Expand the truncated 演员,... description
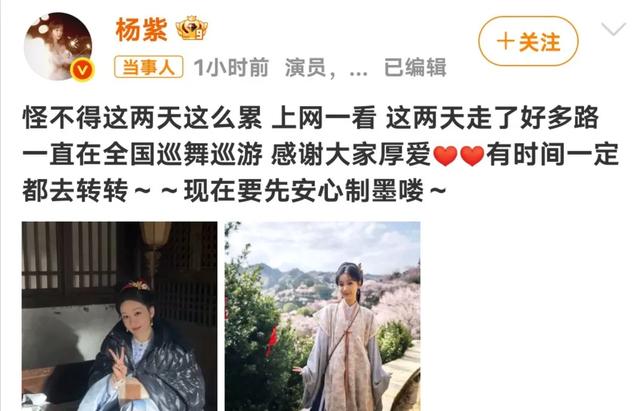 pyautogui.click(x=326, y=68)
